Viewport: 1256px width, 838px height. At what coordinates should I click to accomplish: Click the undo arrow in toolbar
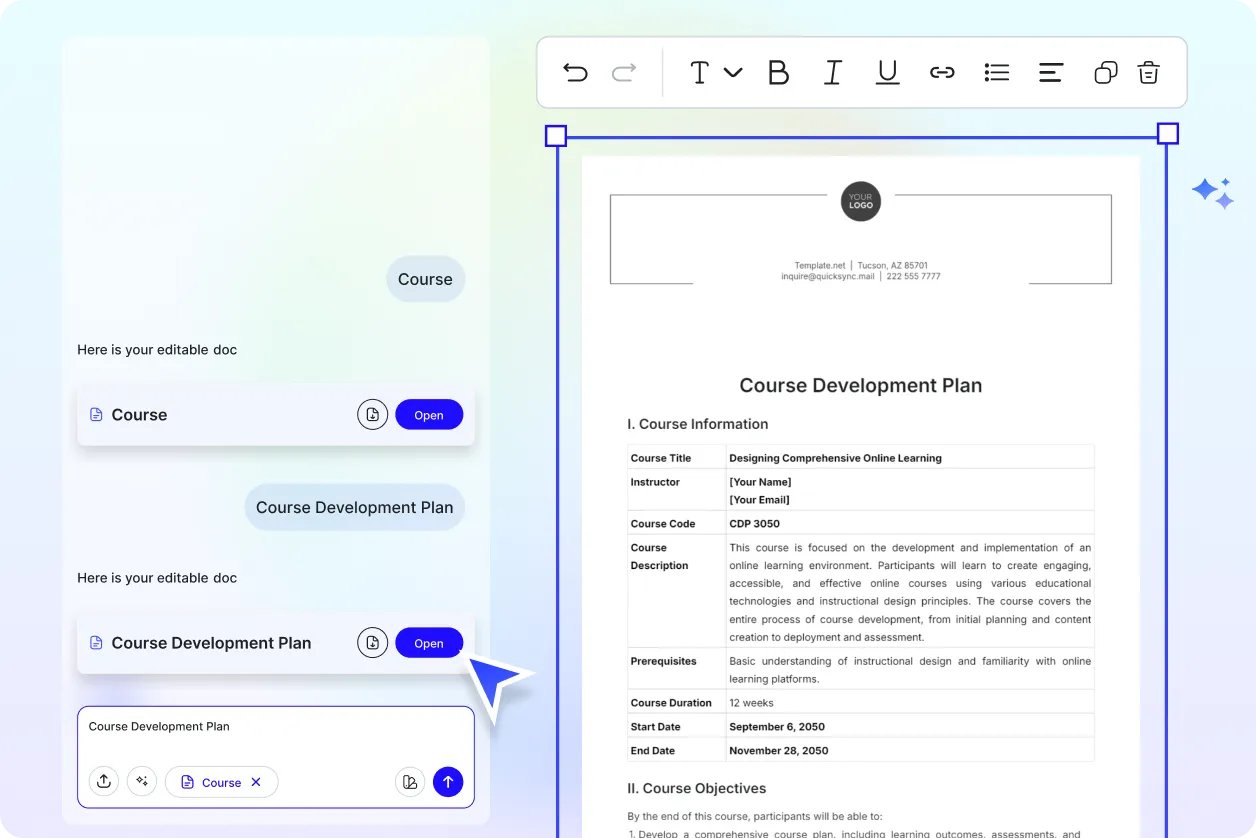[x=575, y=72]
